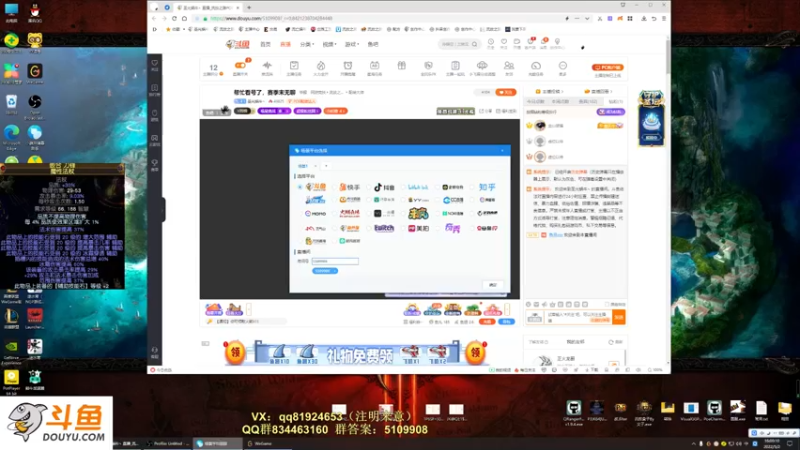The image size is (800, 450).
Task: Select the bilibili platform radio button
Action: point(403,187)
